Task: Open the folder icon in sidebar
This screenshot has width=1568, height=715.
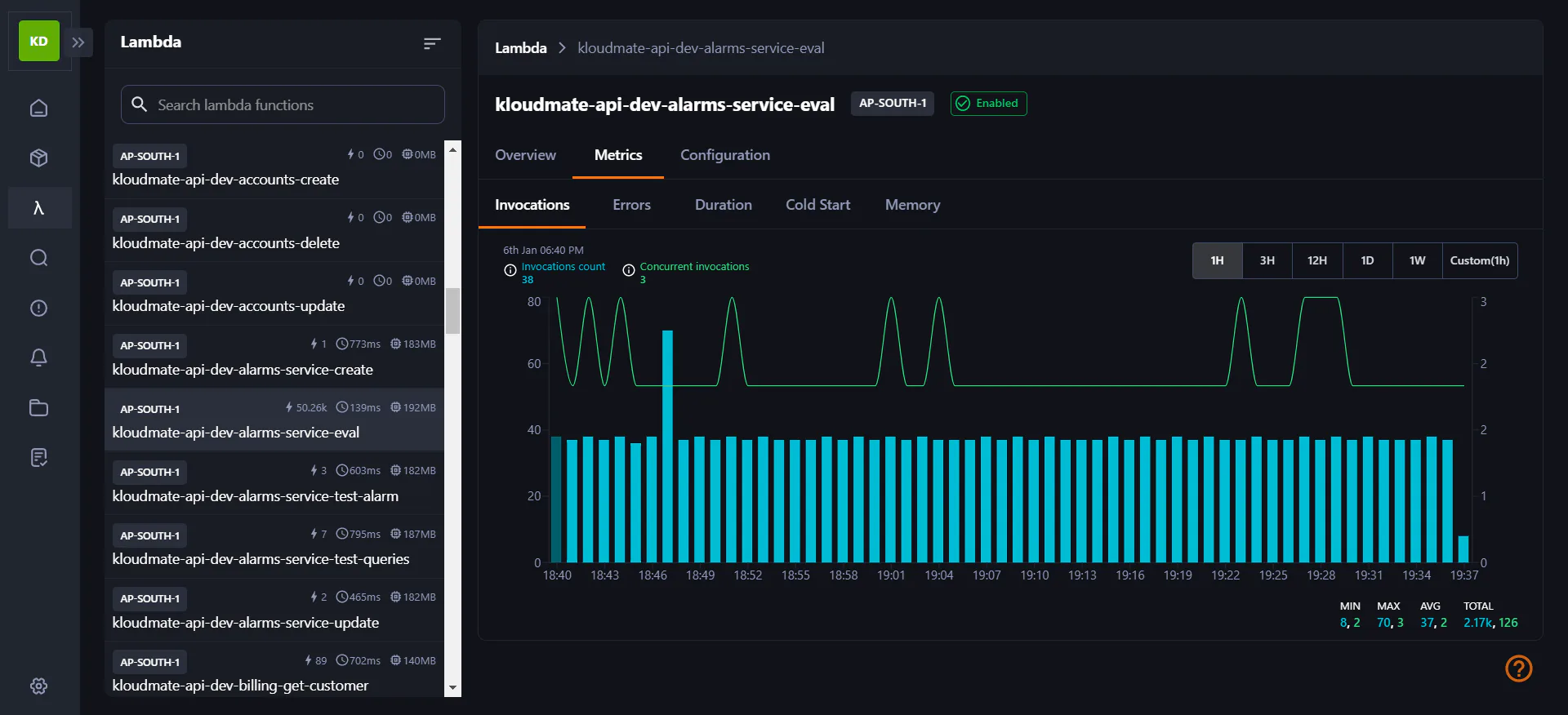Action: coord(38,407)
